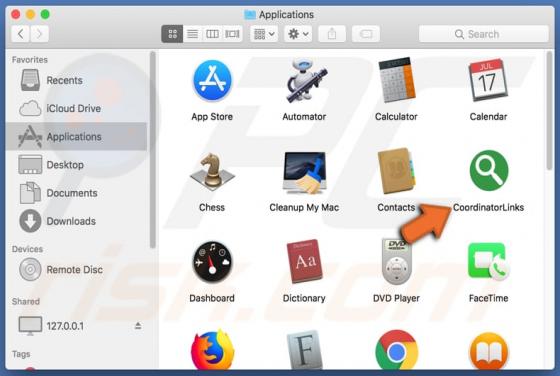This screenshot has height=376, width=560.
Task: Click the 'Calculator' label text
Action: click(396, 117)
